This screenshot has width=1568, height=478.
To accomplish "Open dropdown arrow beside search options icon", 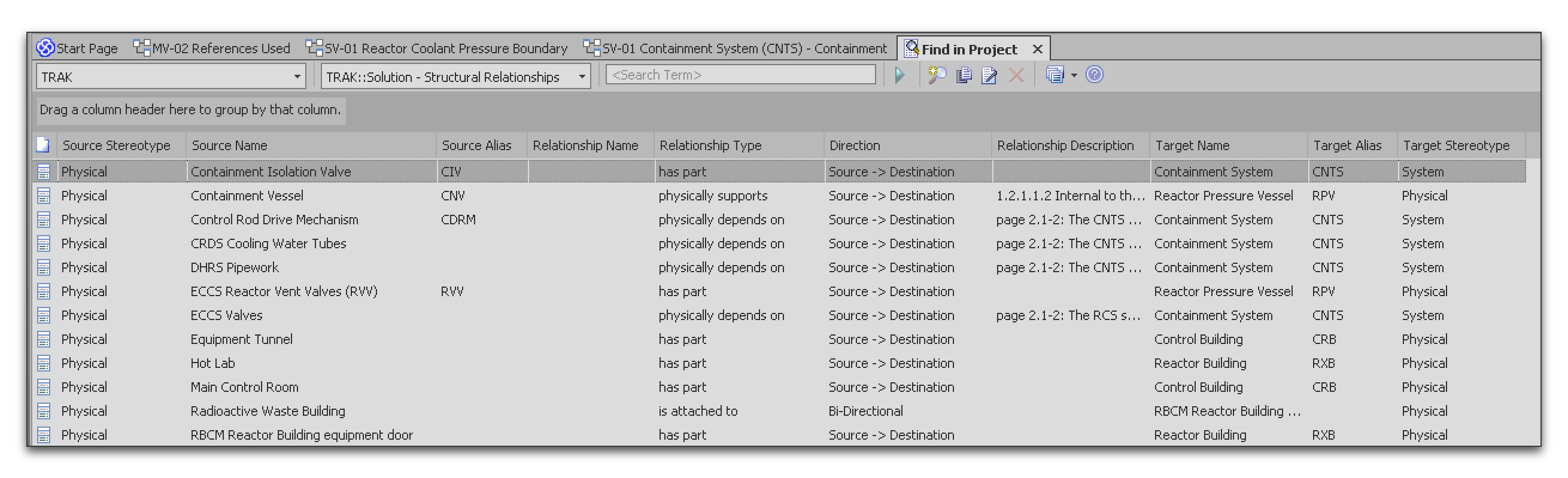I will [1074, 75].
